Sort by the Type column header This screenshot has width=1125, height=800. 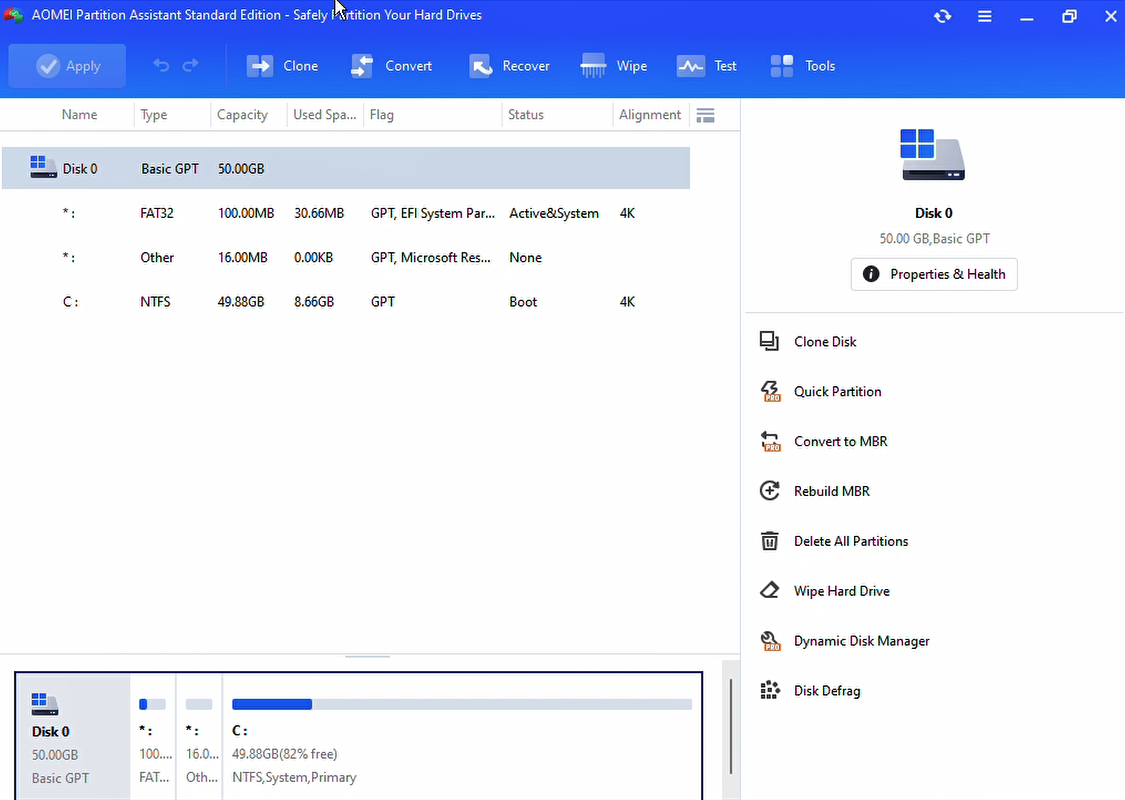[154, 115]
